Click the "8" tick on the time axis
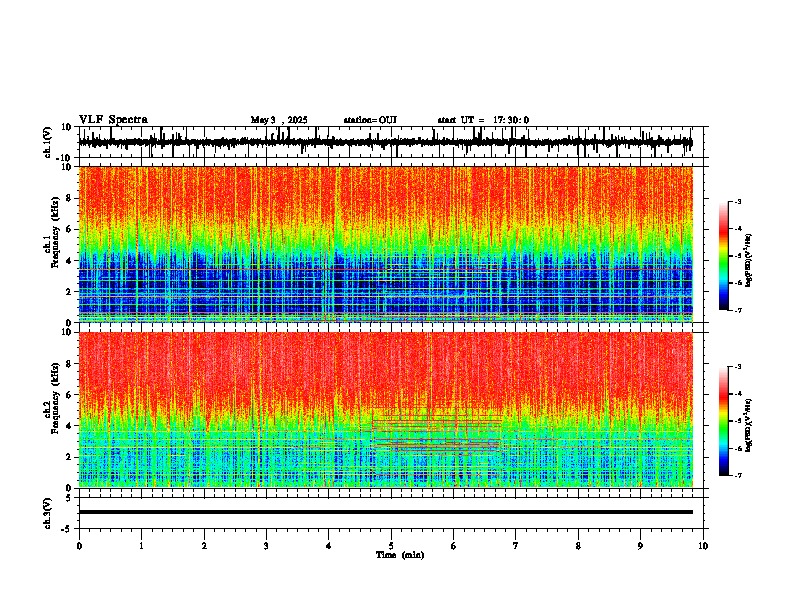 [x=578, y=546]
